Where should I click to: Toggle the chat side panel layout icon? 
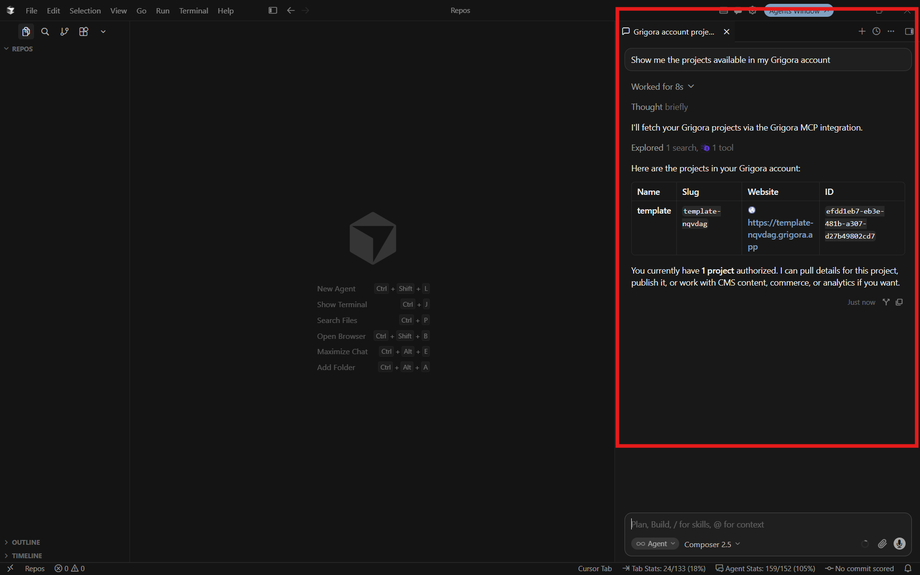point(909,32)
